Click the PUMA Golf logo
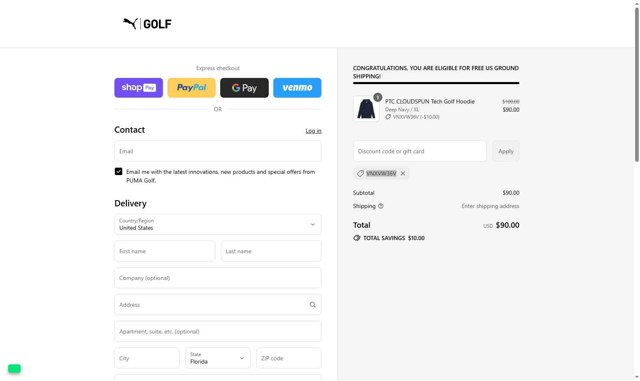Viewport: 640px width, 381px height. [147, 24]
